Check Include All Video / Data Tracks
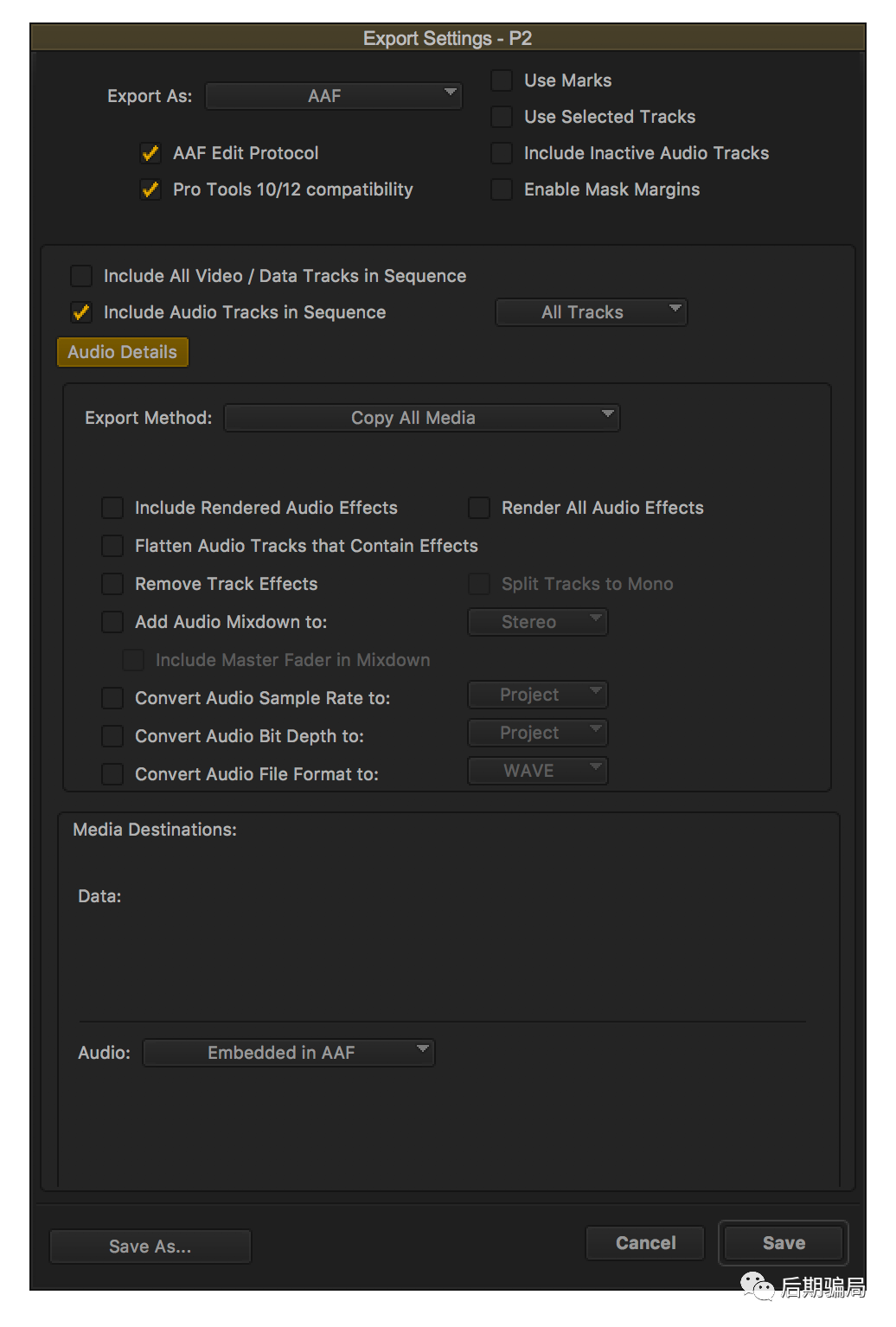The image size is (896, 1327). click(x=81, y=276)
